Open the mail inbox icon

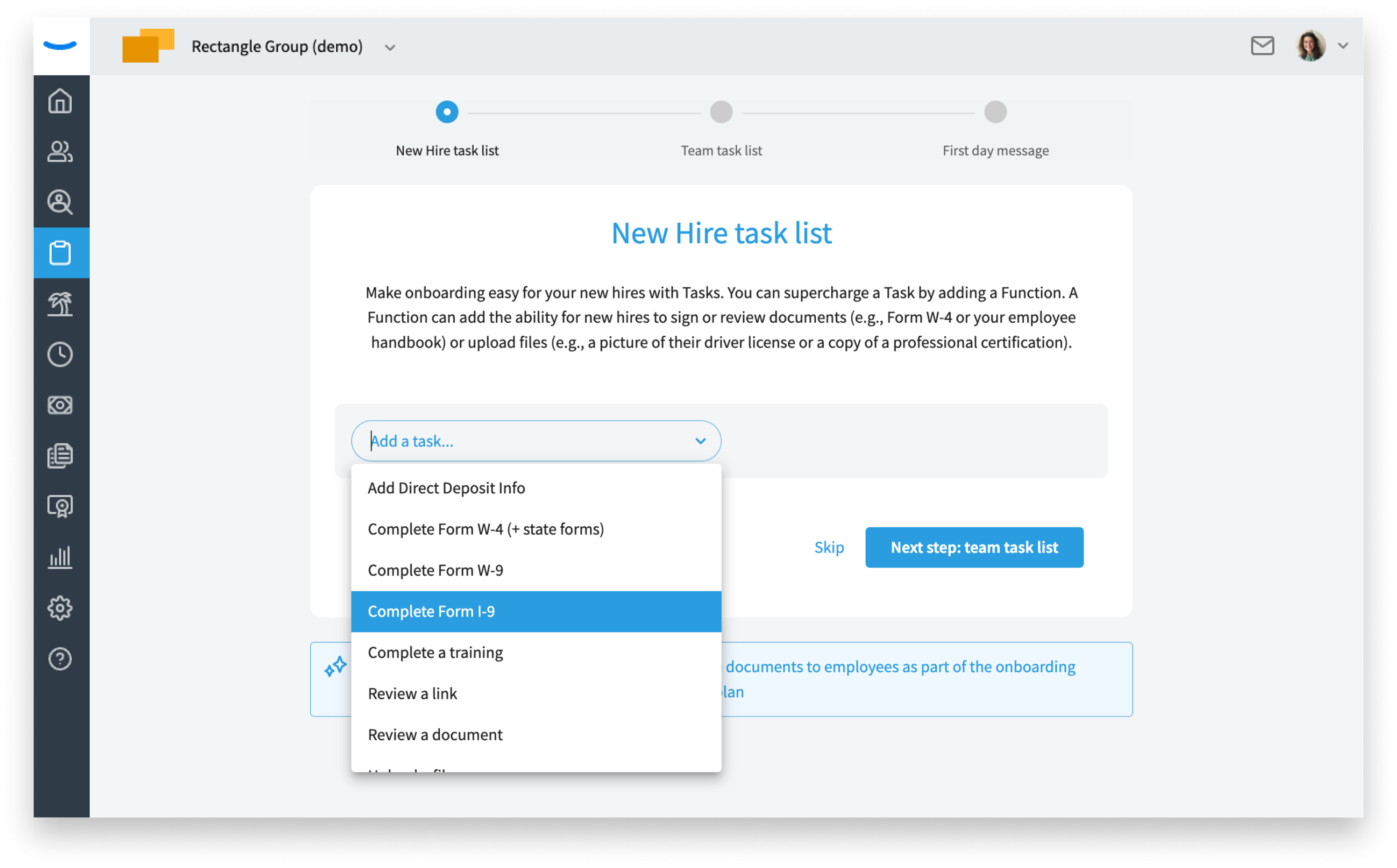1262,46
